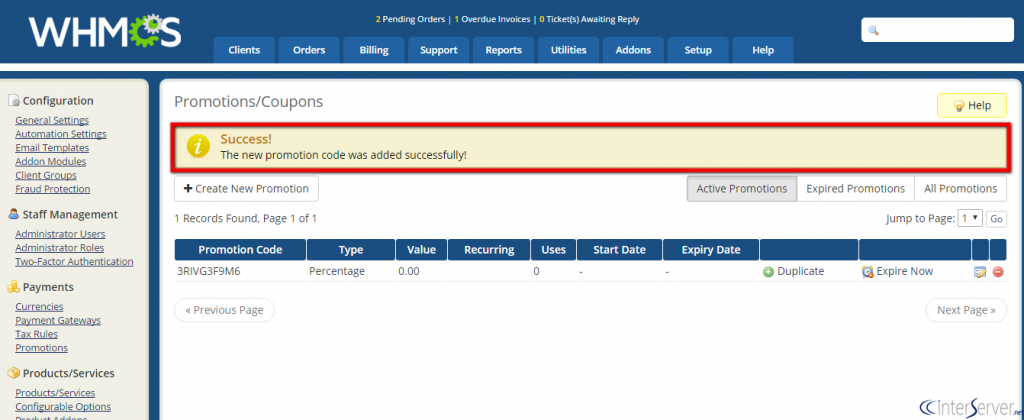The image size is (1024, 420).
Task: Open Tax Rules in sidebar
Action: click(37, 334)
